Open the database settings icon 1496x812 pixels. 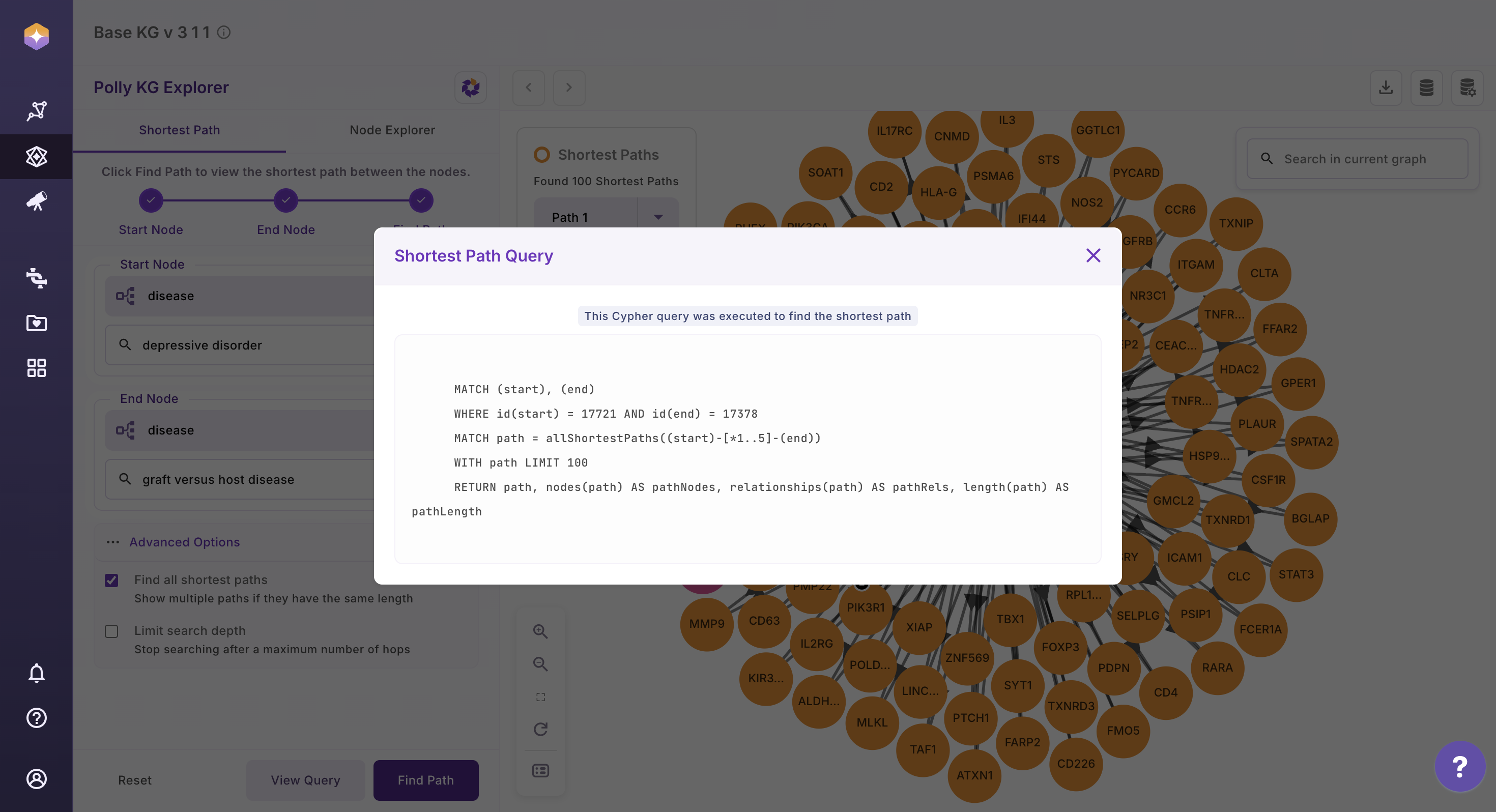pos(1467,88)
